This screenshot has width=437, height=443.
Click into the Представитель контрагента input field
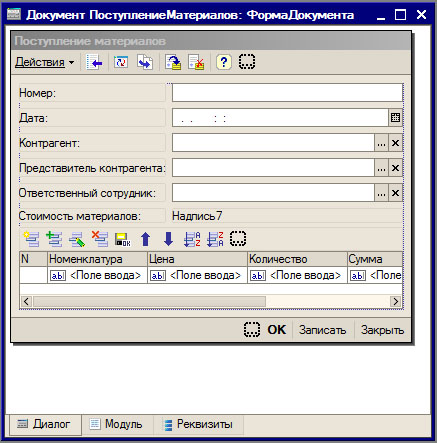pyautogui.click(x=273, y=168)
